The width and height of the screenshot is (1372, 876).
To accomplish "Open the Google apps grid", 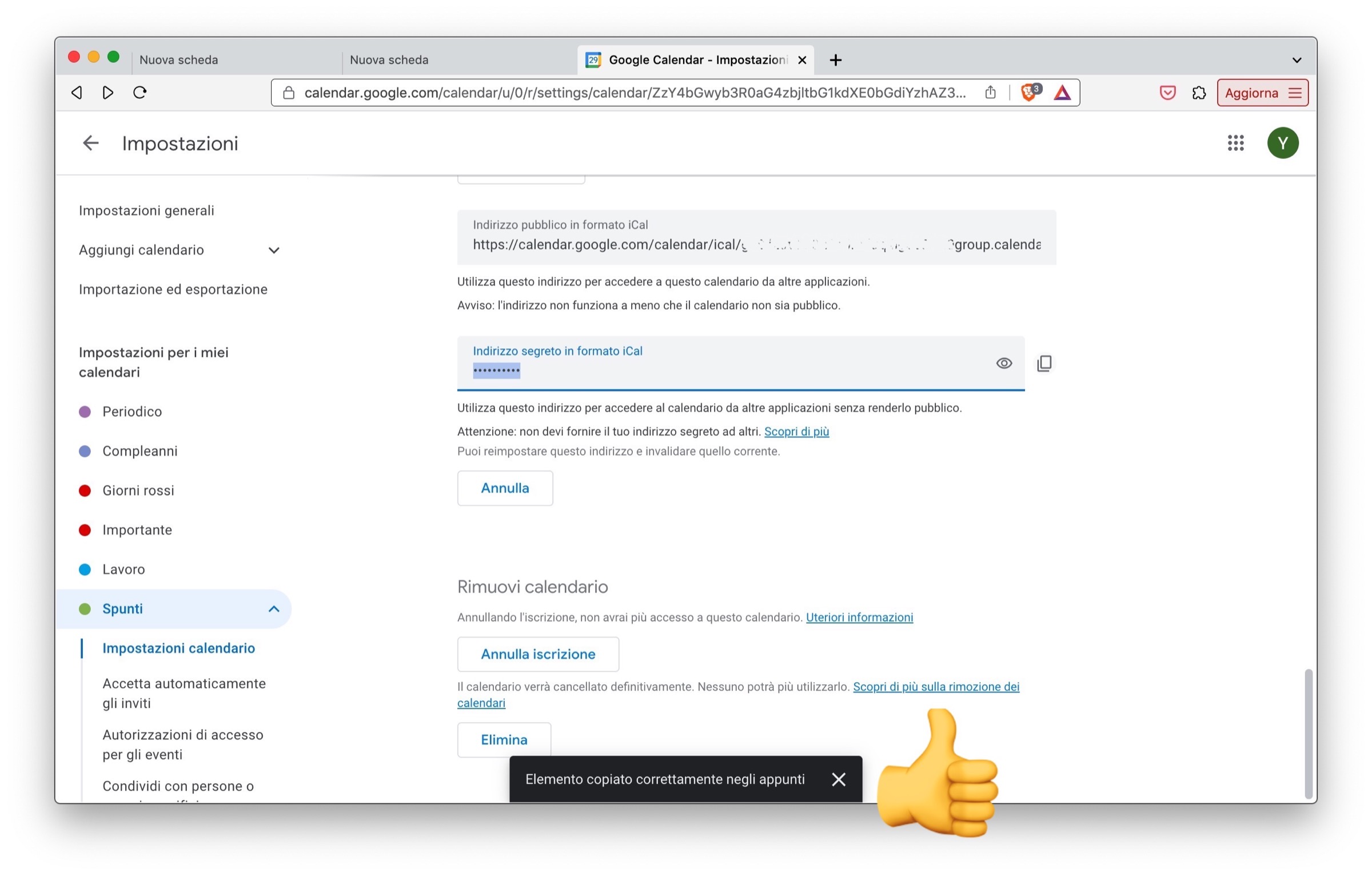I will 1235,143.
